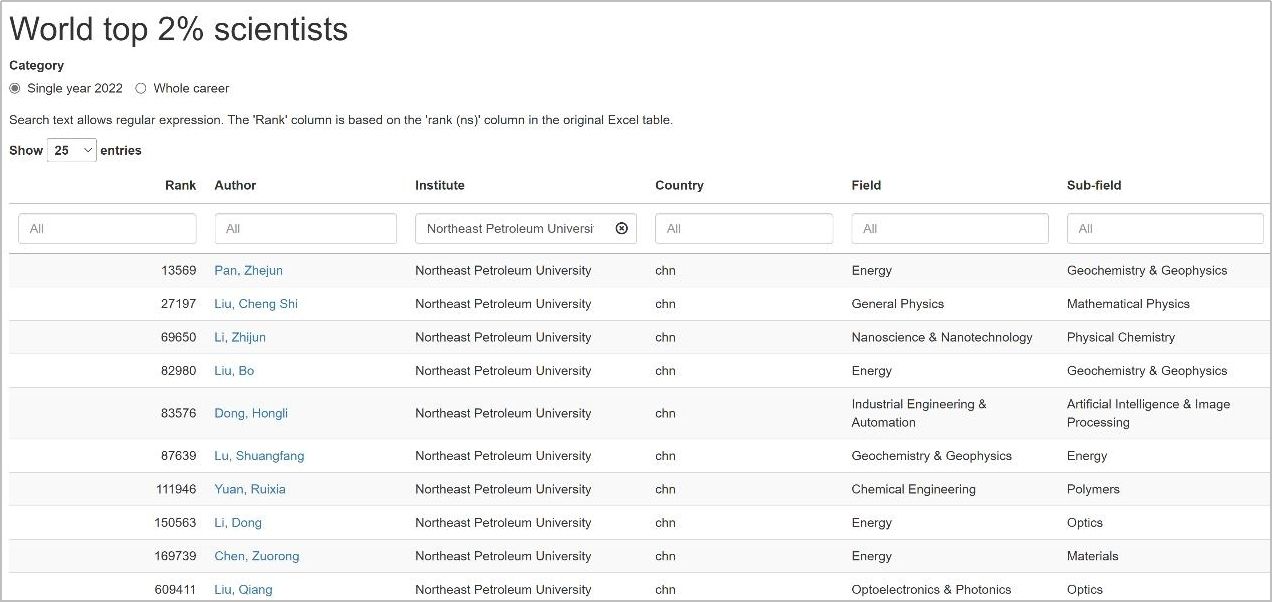Open the Liu, Cheng Shi author link
The width and height of the screenshot is (1274, 602).
[x=256, y=304]
